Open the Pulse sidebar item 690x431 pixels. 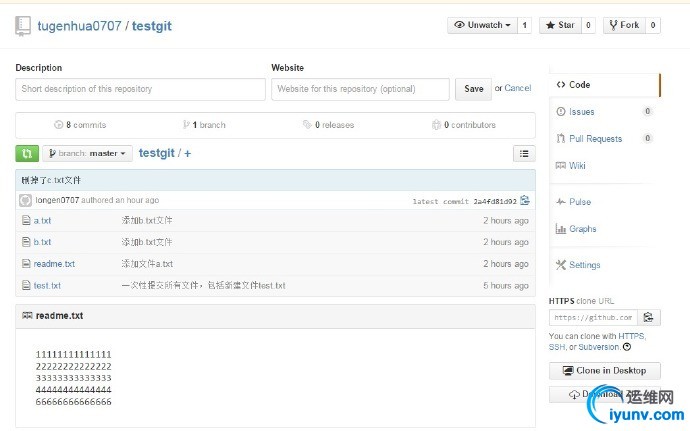point(579,202)
